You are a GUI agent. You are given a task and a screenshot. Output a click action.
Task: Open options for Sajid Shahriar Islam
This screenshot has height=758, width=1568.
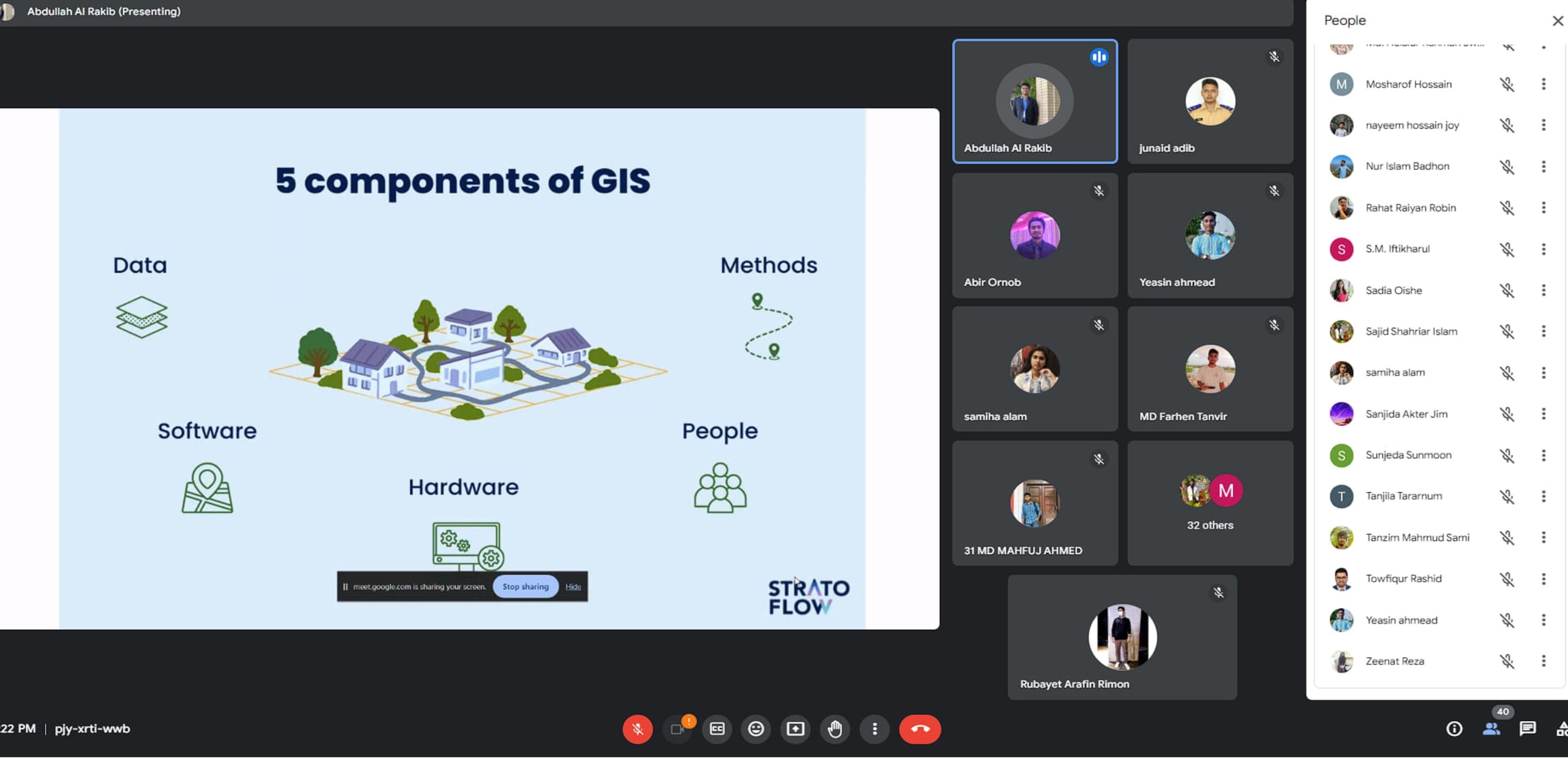point(1543,331)
